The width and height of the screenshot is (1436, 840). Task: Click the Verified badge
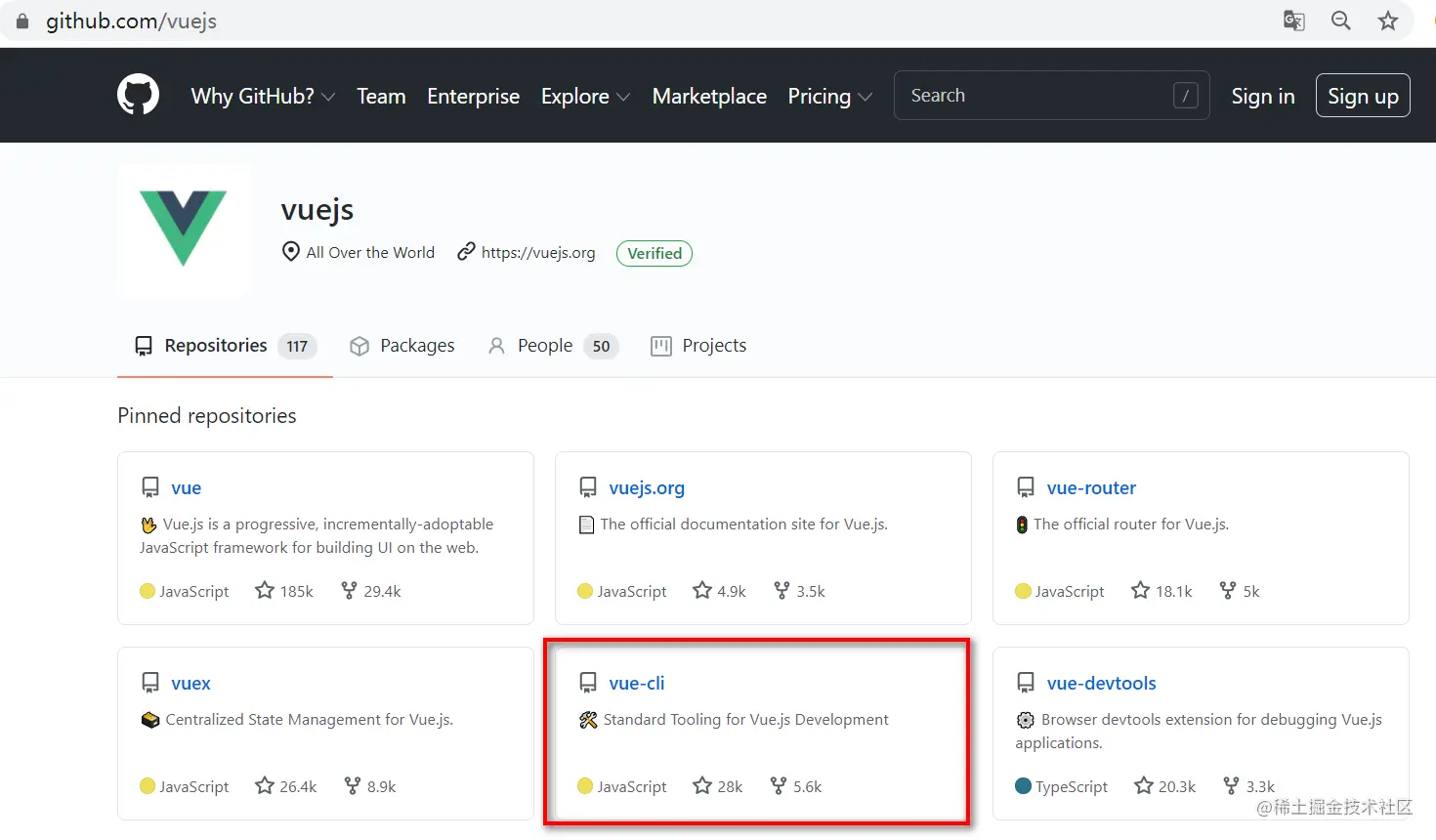click(655, 253)
